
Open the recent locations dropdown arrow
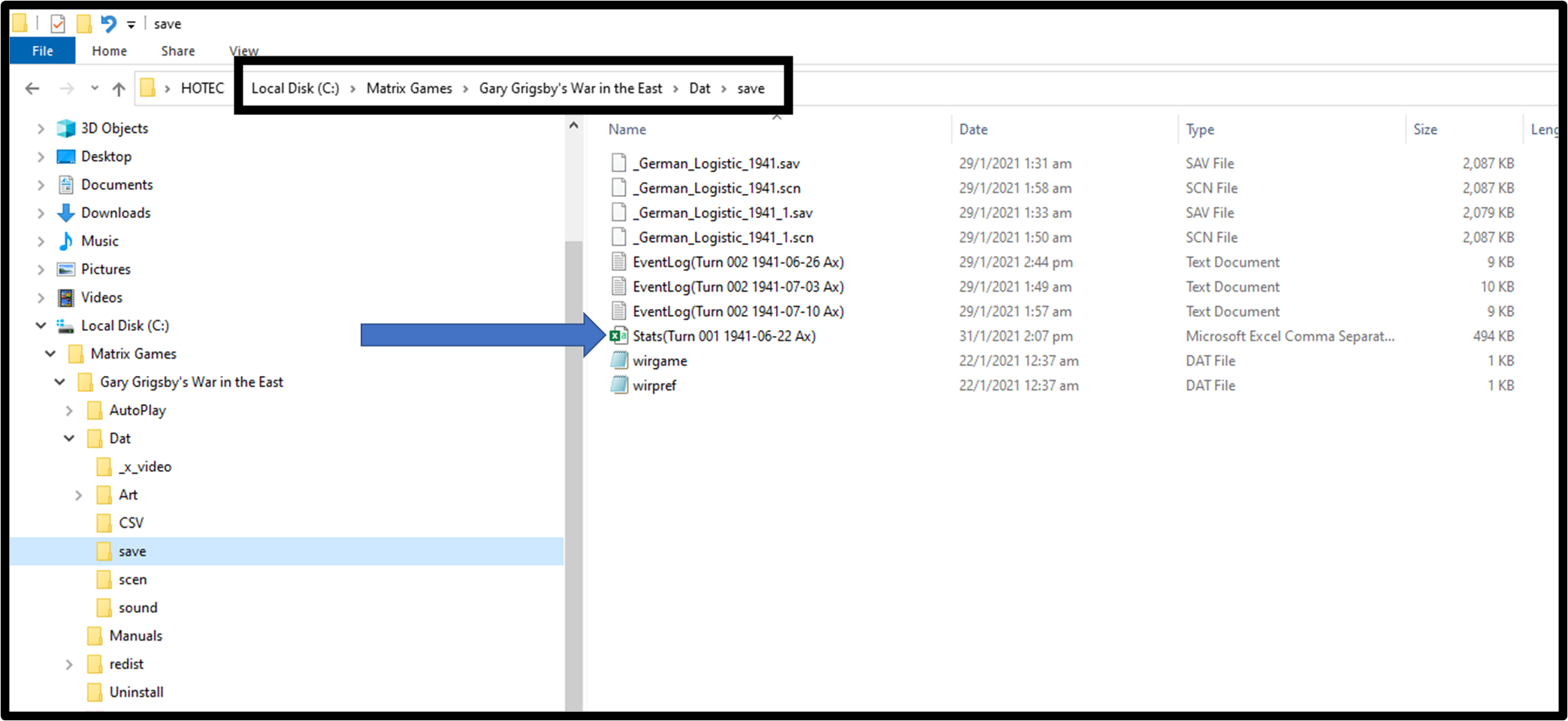click(95, 88)
